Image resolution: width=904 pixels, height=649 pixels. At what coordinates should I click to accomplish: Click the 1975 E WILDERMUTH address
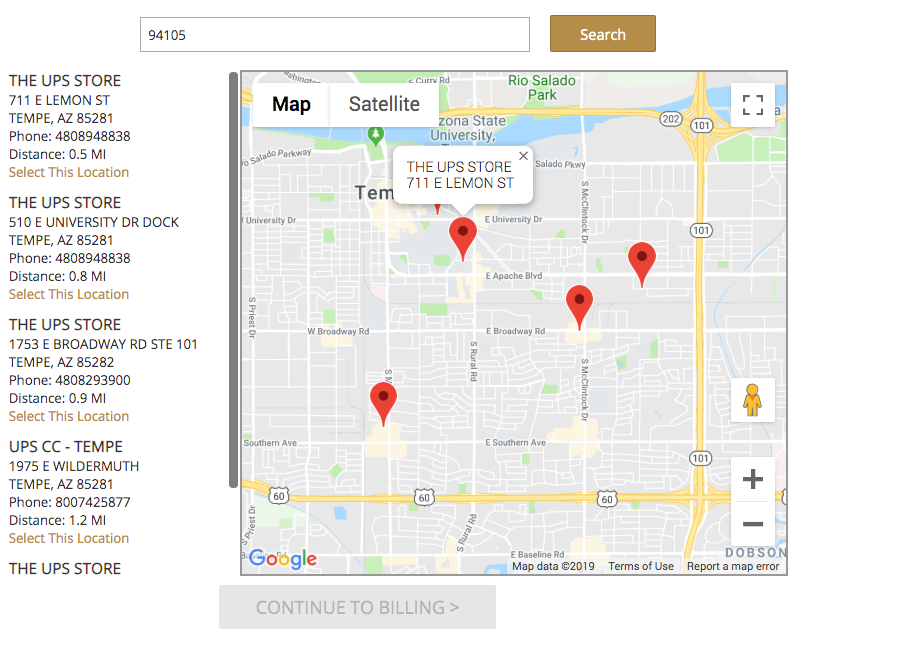(x=74, y=466)
